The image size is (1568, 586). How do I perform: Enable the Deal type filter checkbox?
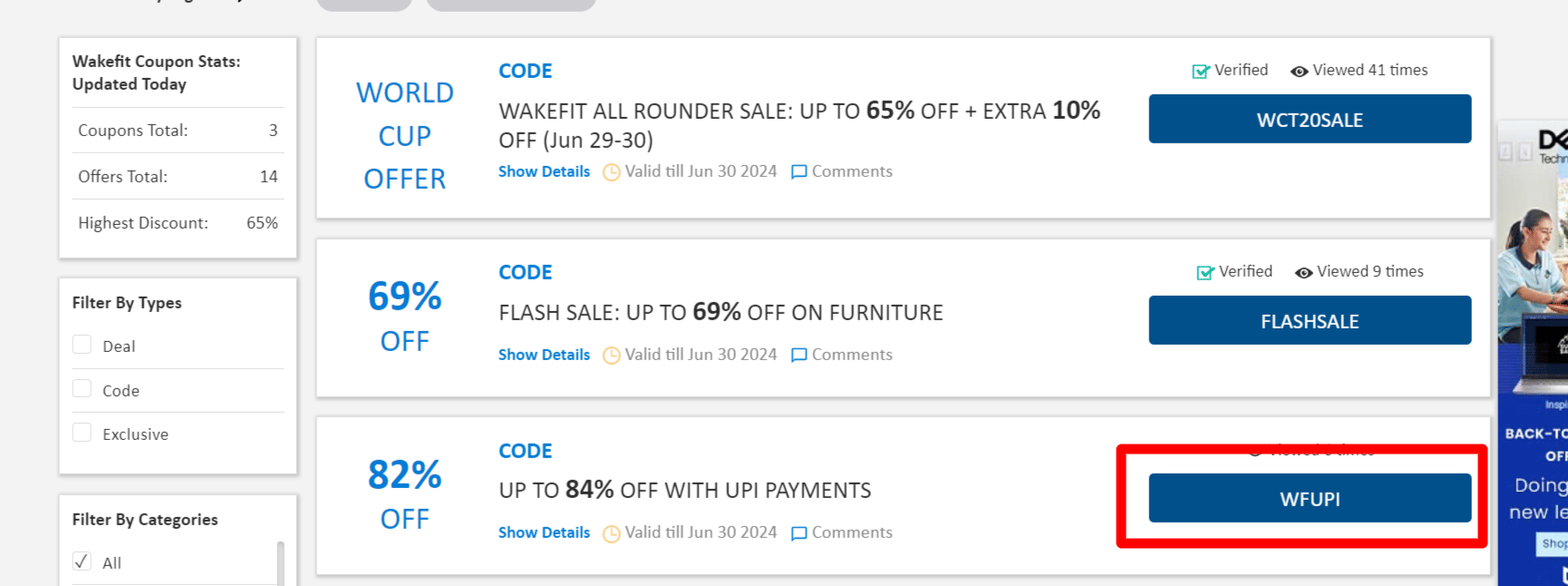[x=82, y=345]
